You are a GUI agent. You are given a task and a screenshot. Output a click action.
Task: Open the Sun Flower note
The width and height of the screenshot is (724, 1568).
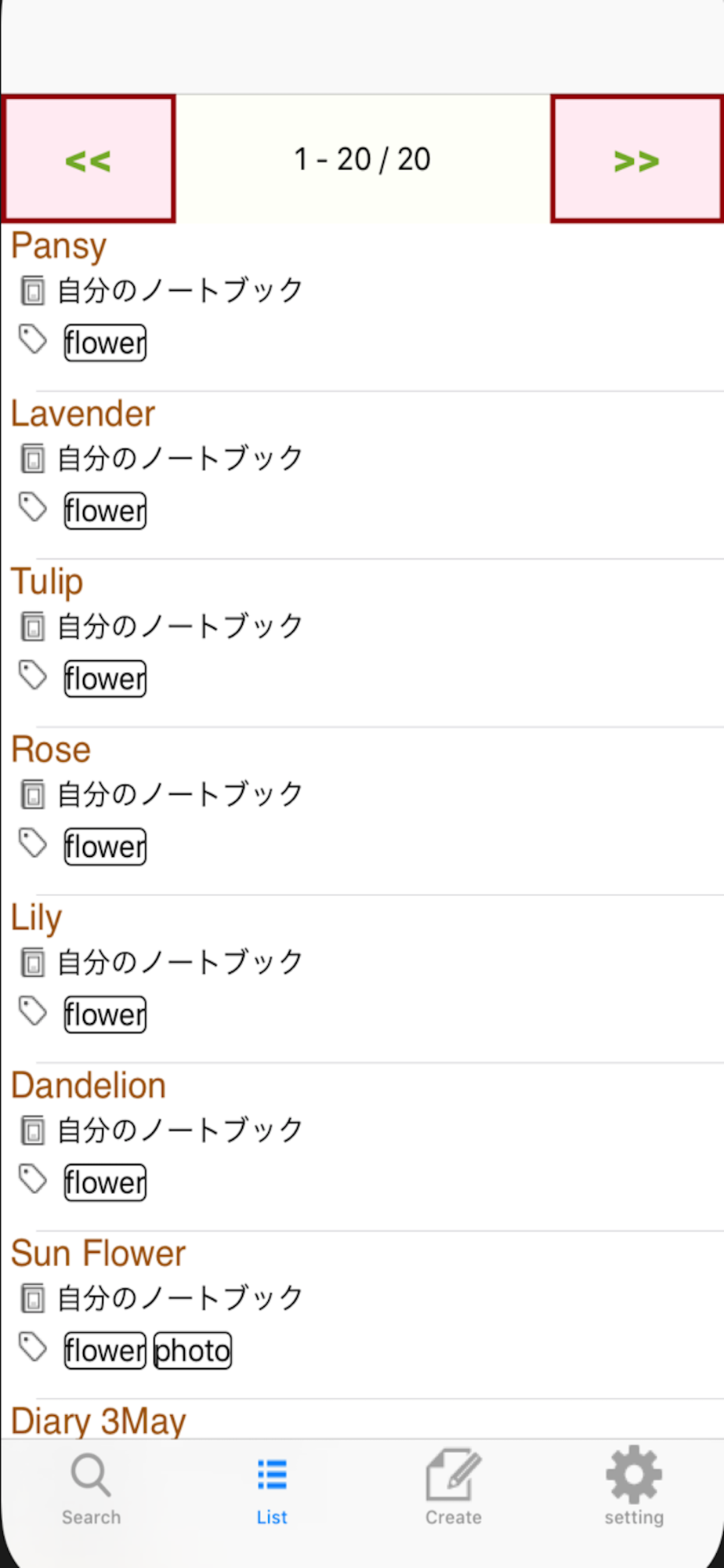pos(98,1254)
